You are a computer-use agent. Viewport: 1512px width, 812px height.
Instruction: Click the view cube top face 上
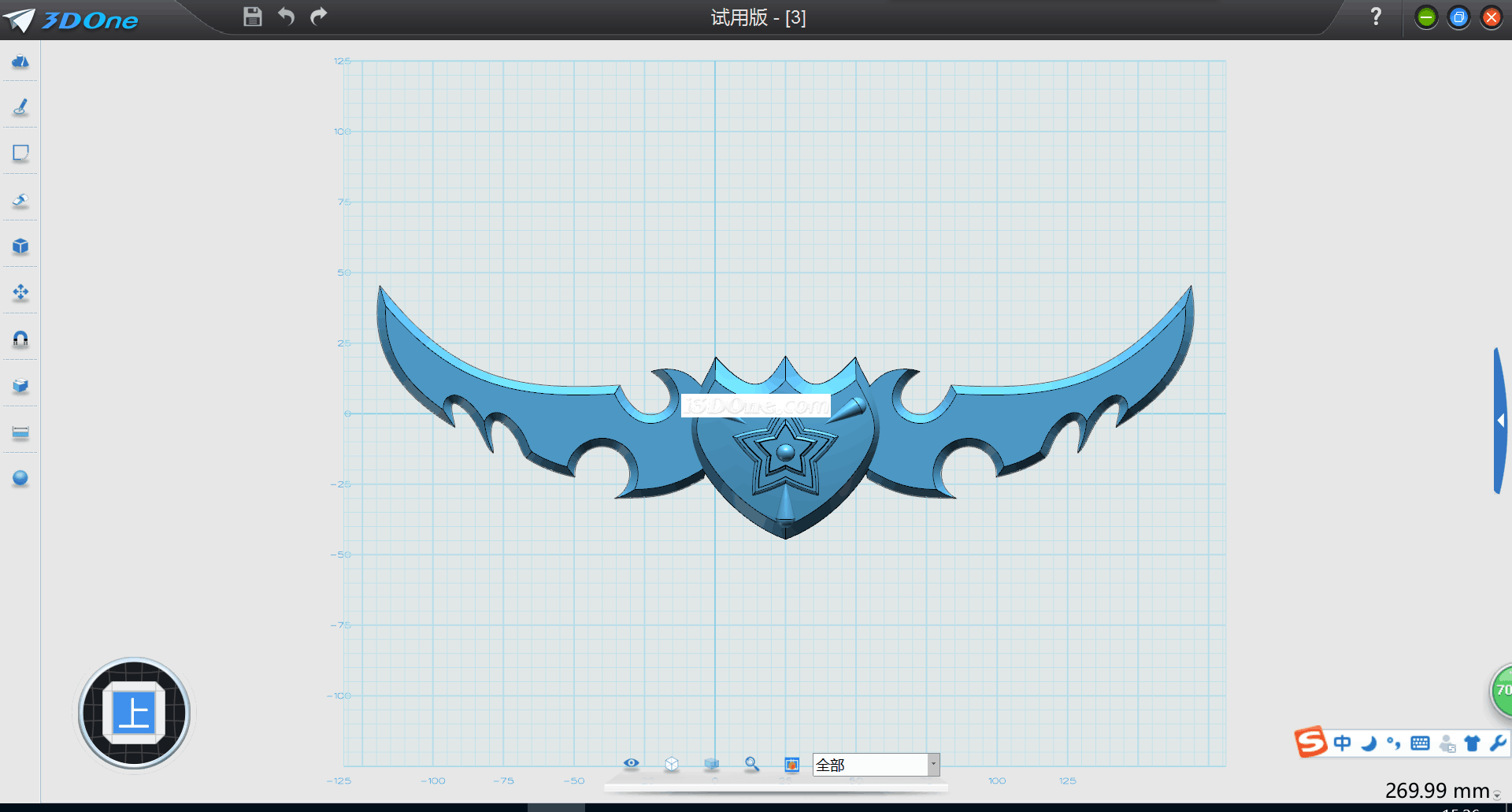134,714
